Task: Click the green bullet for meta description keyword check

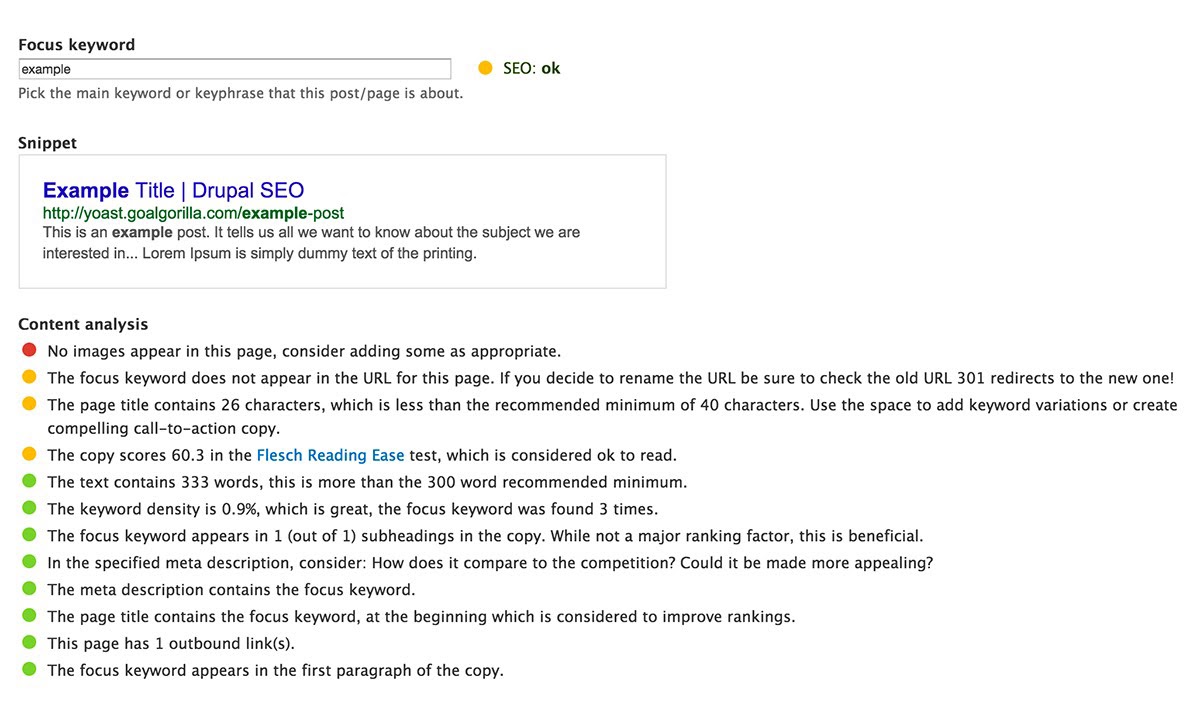Action: pos(30,589)
